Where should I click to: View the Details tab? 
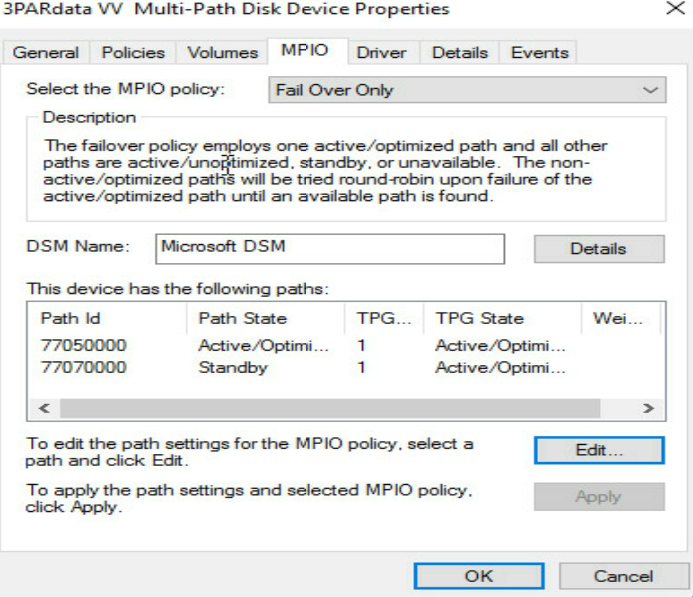pos(460,53)
